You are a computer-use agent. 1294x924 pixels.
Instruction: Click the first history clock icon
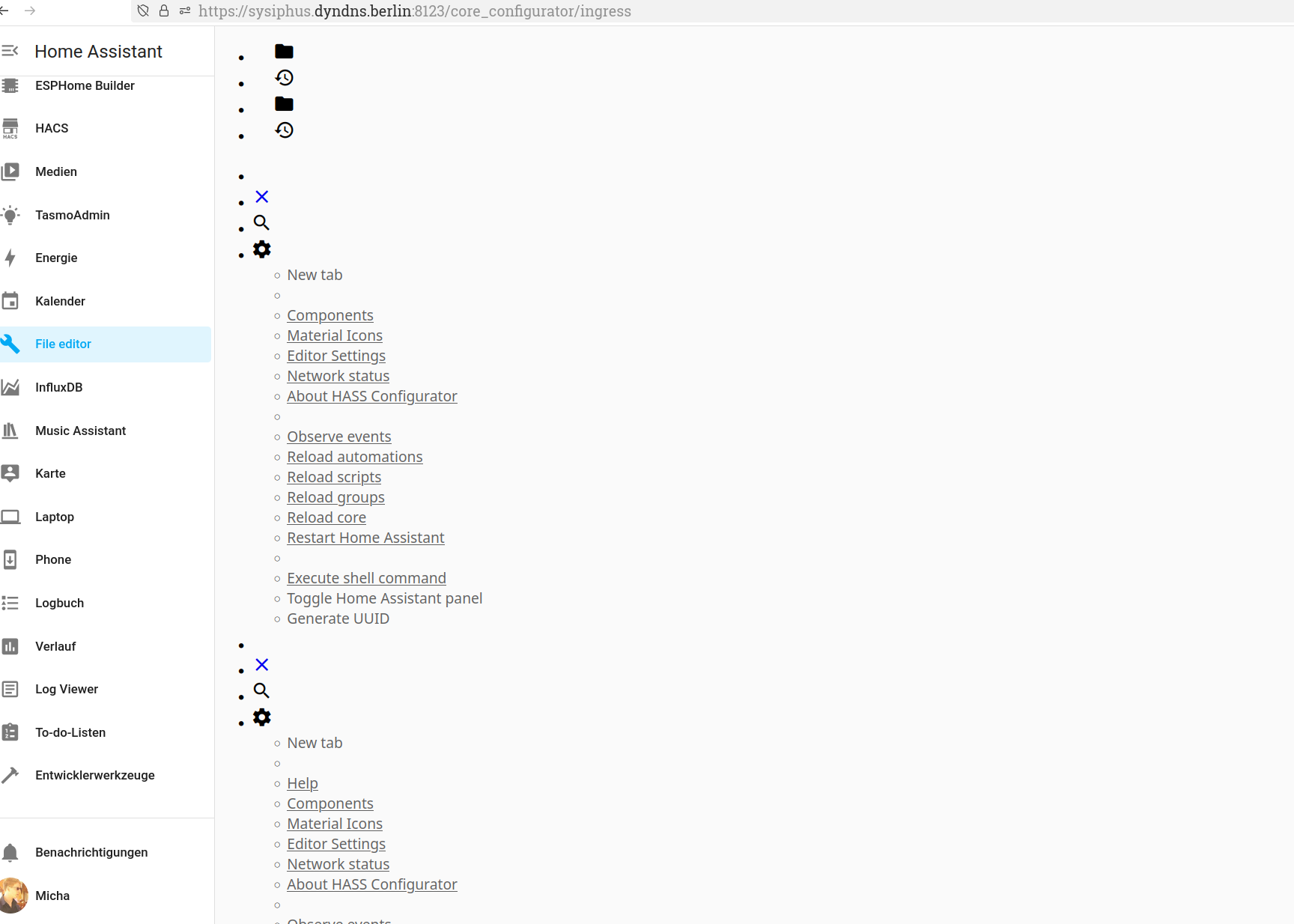click(x=284, y=78)
